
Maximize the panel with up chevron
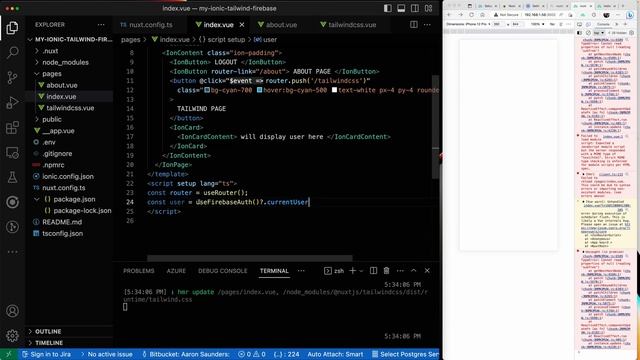(413, 271)
